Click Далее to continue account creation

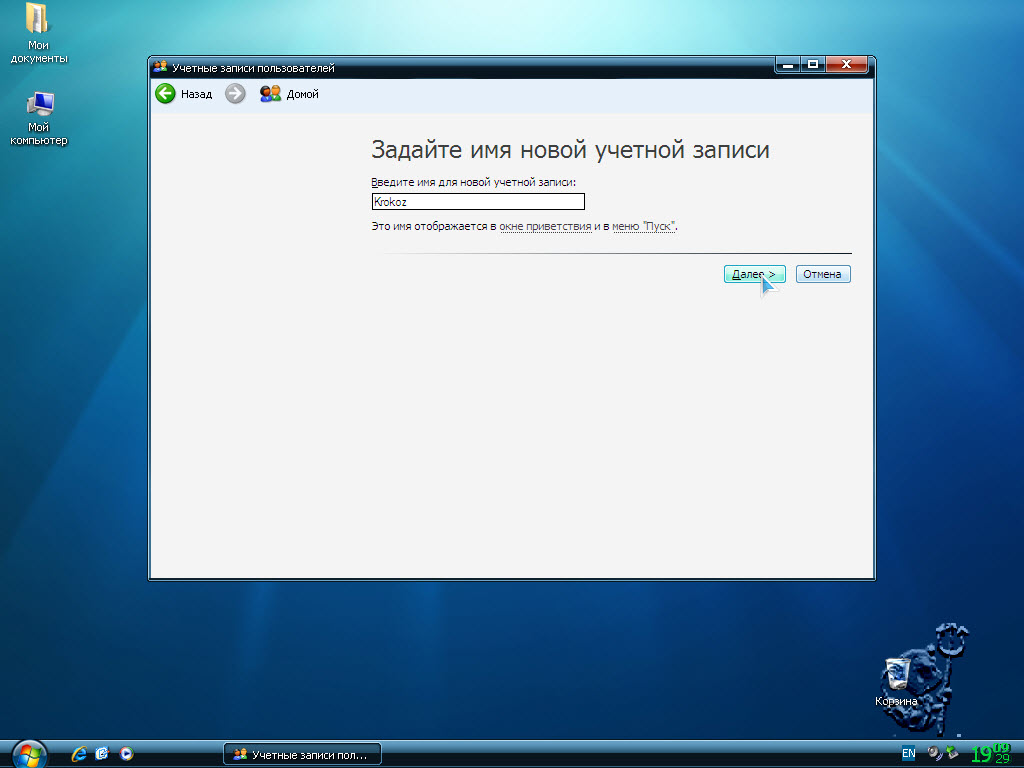pyautogui.click(x=754, y=274)
